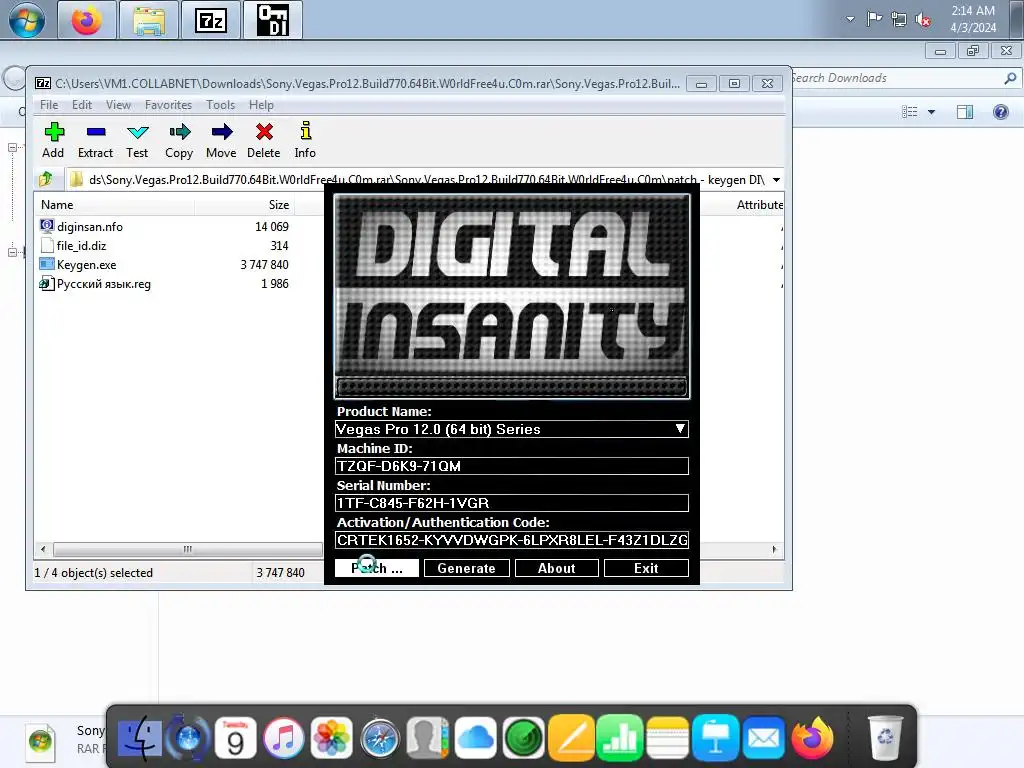This screenshot has height=768, width=1024.
Task: Click the Search Downloads box in Explorer
Action: click(x=895, y=78)
